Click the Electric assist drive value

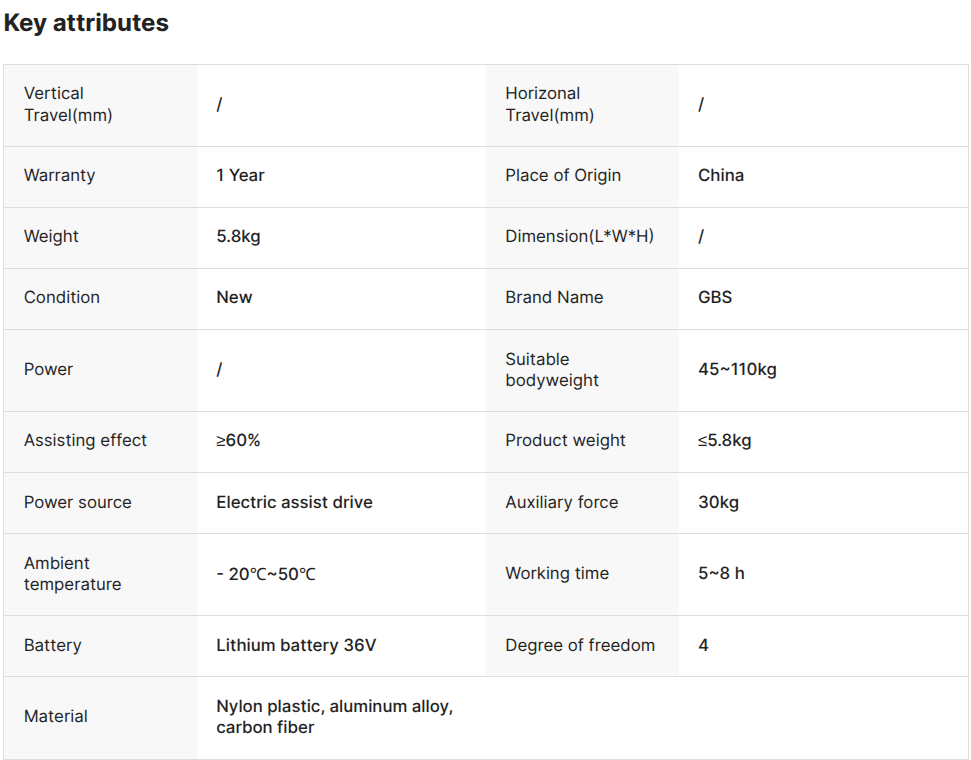click(294, 502)
